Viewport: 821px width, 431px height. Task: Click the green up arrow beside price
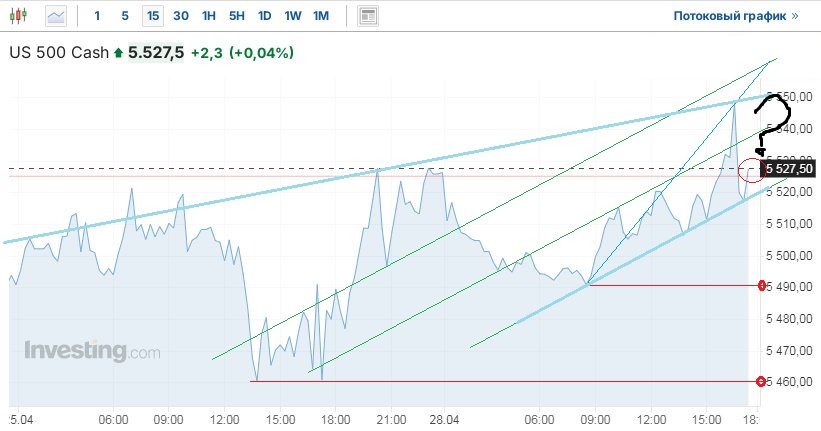point(119,53)
